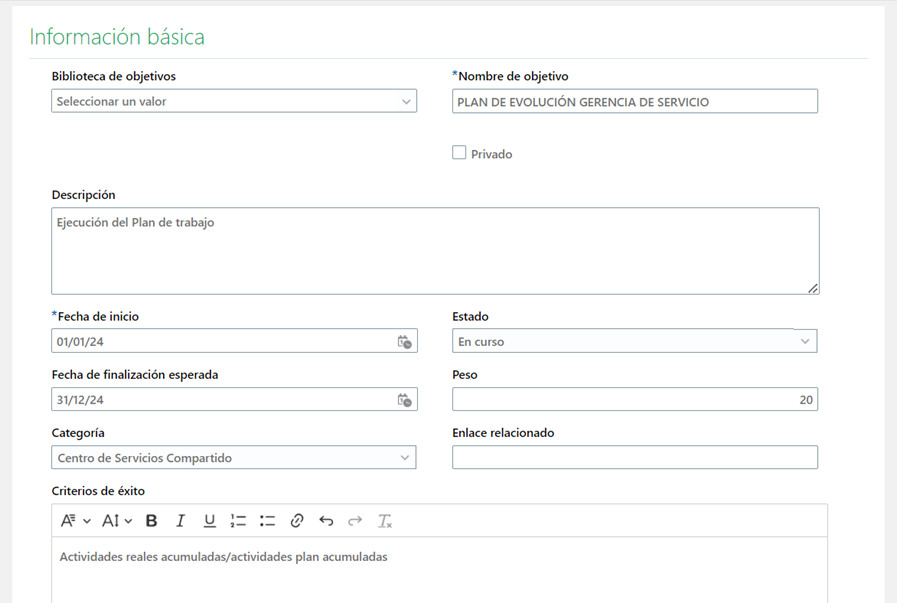Screen dimensions: 897x603
Task: Redo the last edit in the editor
Action: [355, 521]
